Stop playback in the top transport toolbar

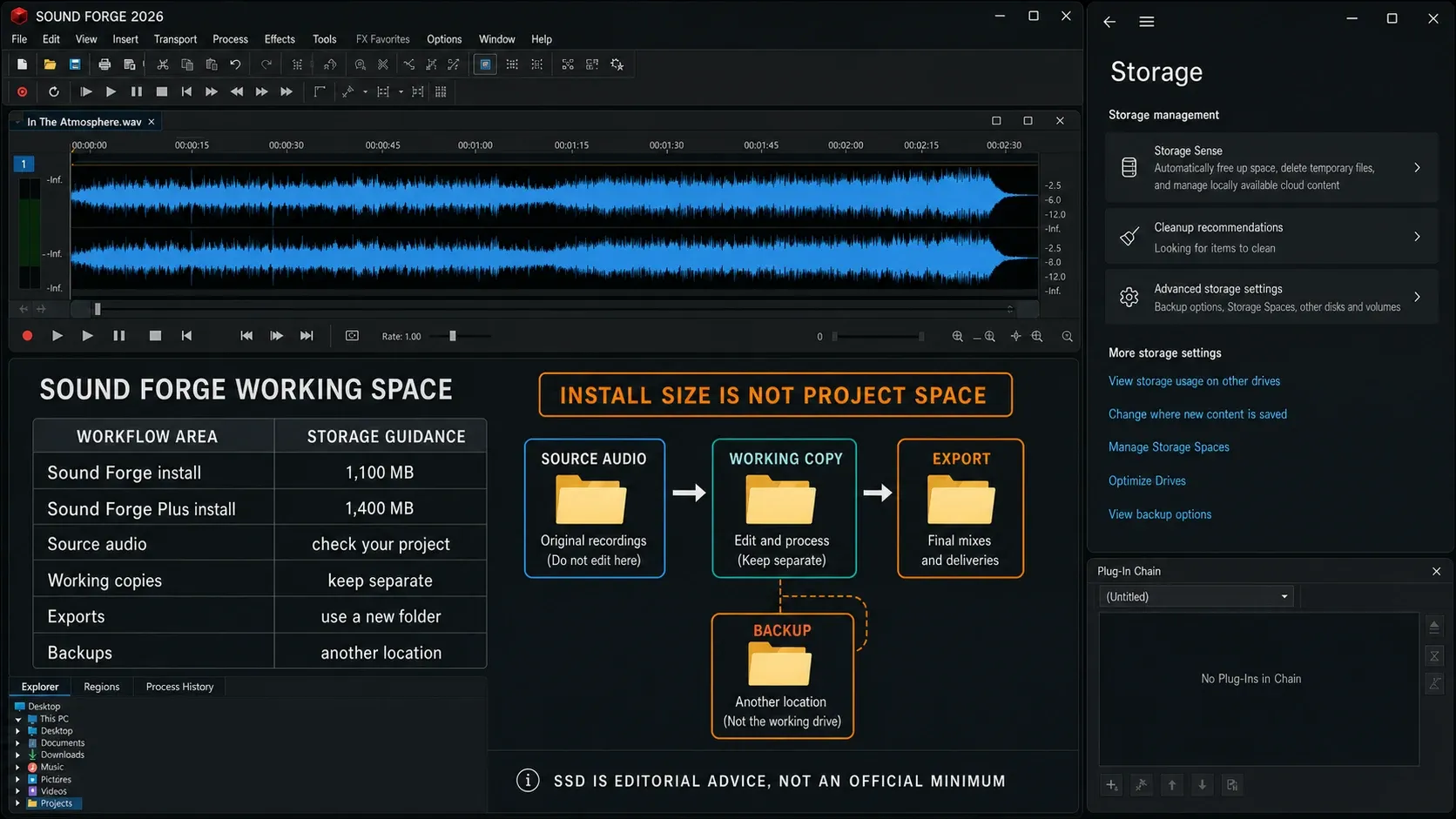[x=161, y=91]
